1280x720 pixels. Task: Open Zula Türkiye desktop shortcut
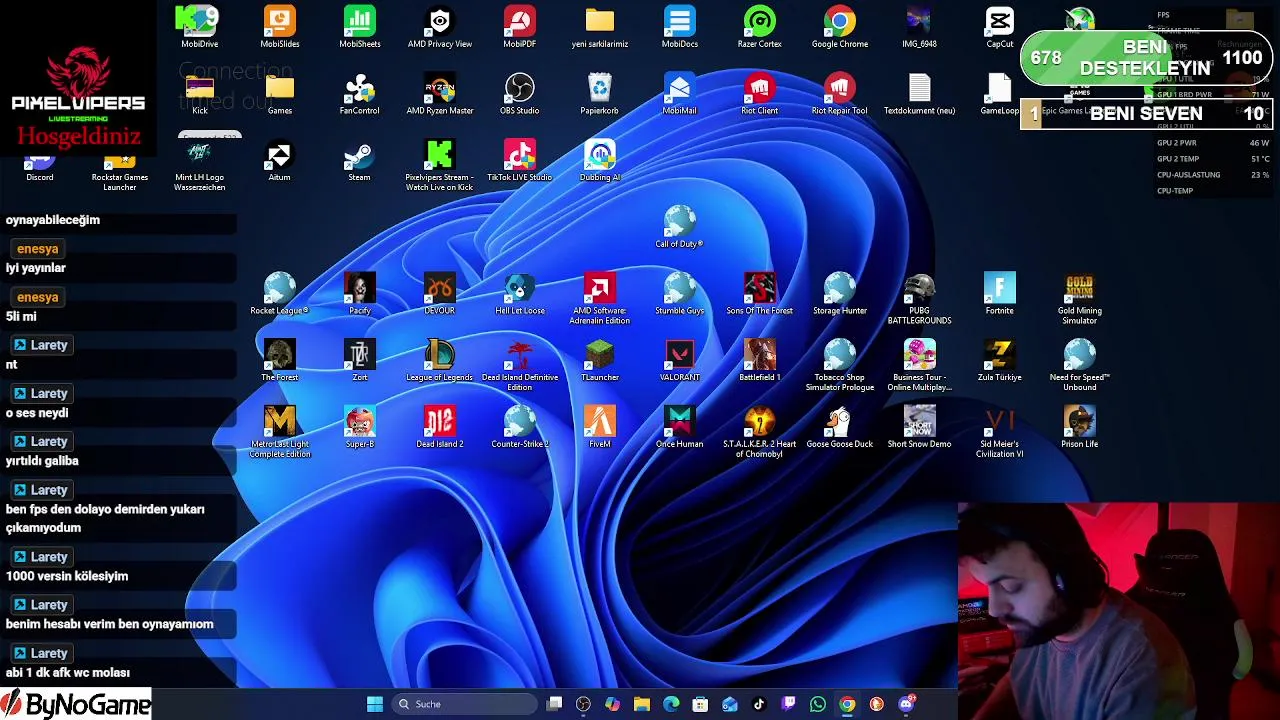click(x=1000, y=361)
